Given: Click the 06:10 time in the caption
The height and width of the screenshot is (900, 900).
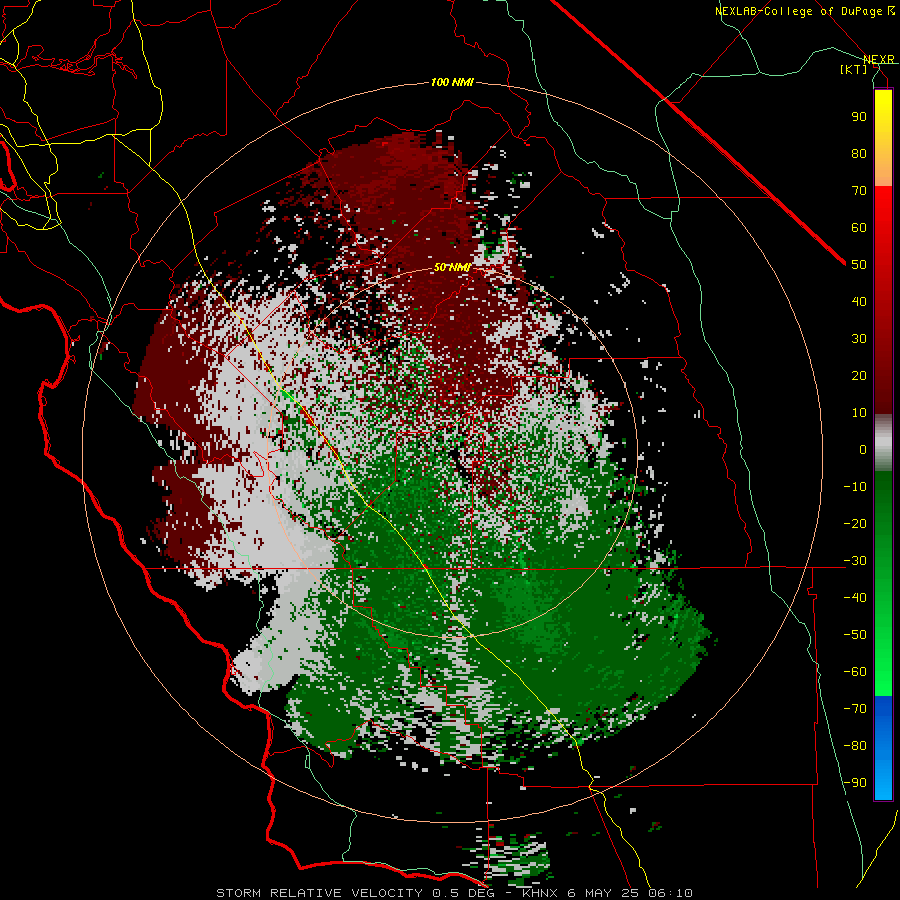Looking at the screenshot, I should point(670,893).
